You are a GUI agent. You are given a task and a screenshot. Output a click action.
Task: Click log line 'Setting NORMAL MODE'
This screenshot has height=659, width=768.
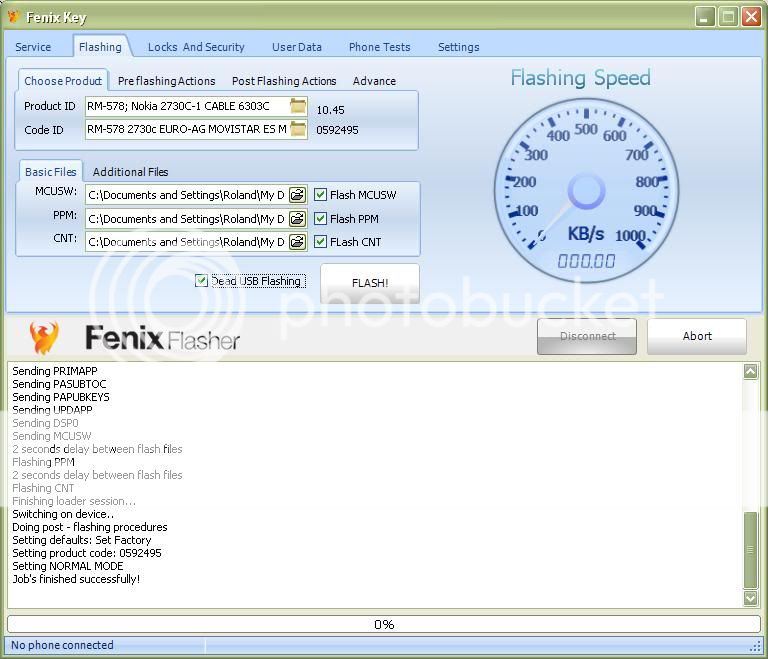pyautogui.click(x=68, y=566)
